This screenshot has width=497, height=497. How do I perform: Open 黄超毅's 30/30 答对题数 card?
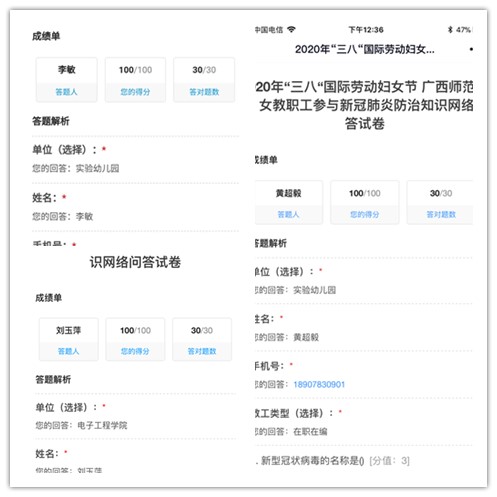(440, 202)
